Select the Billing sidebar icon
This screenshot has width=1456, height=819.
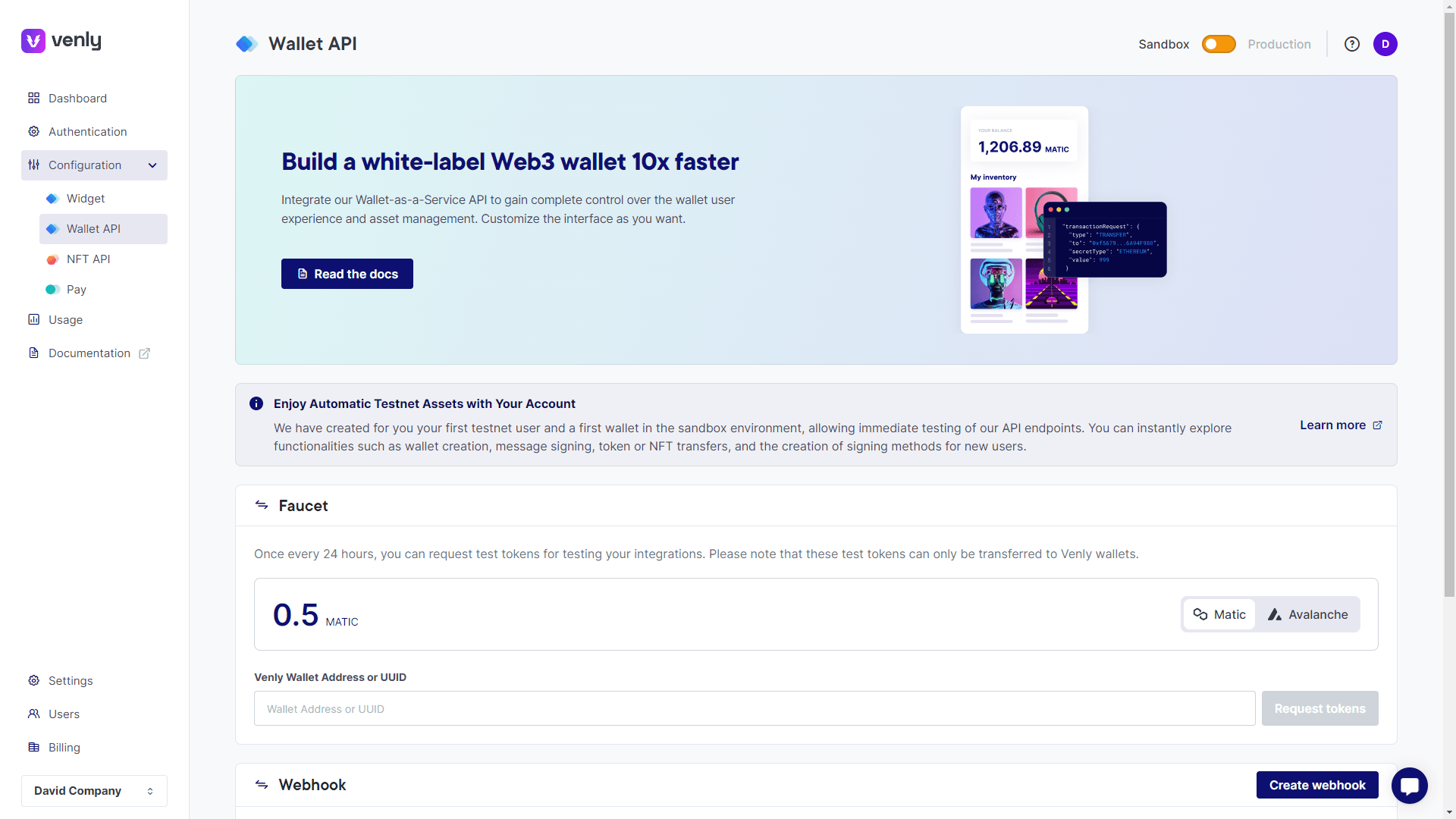34,747
